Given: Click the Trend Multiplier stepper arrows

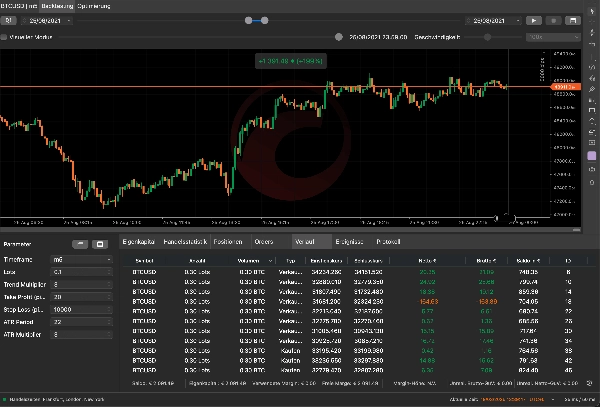Looking at the screenshot, I should (x=109, y=285).
